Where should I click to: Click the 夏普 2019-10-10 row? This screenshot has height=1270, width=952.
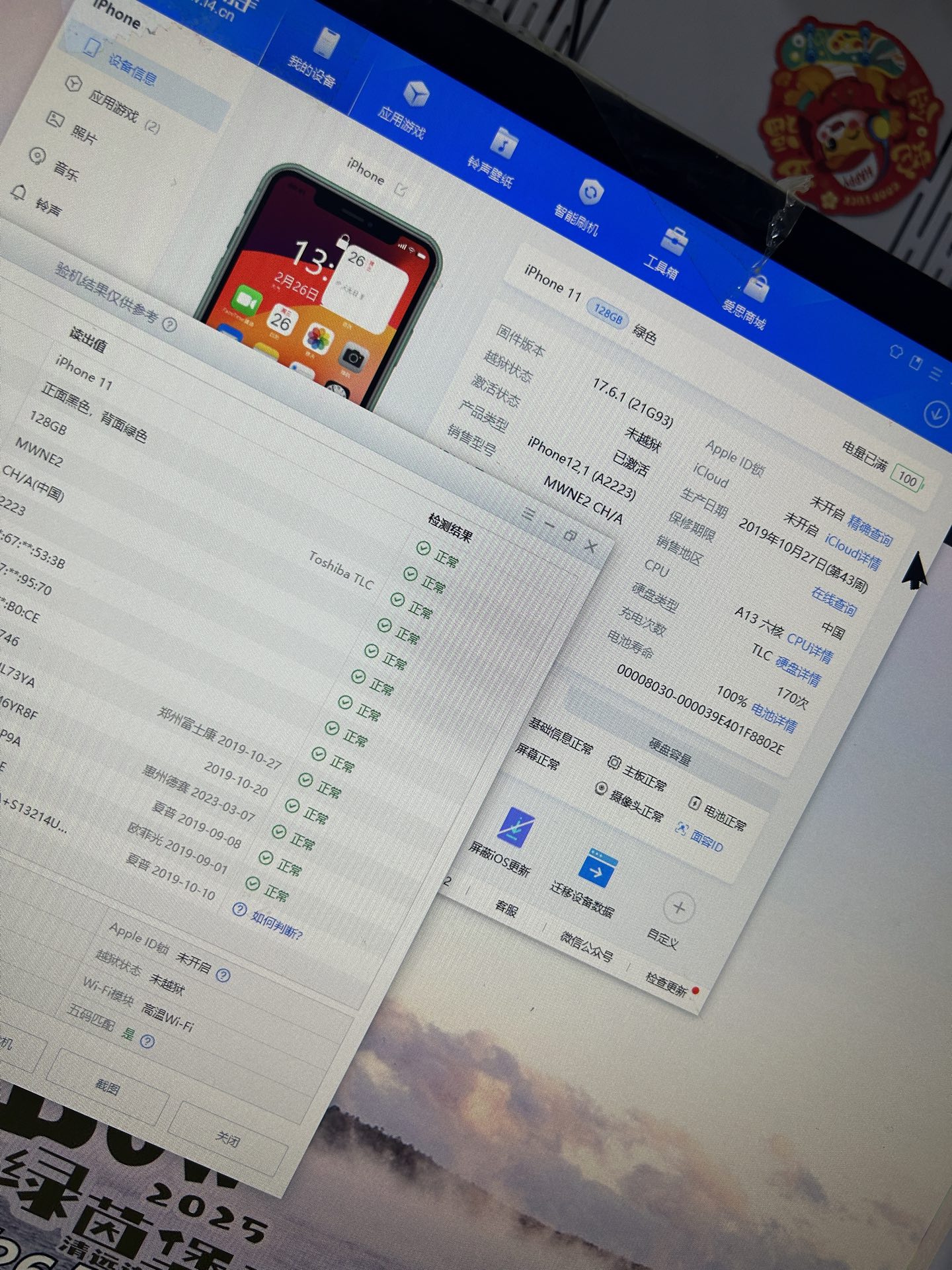[171, 876]
